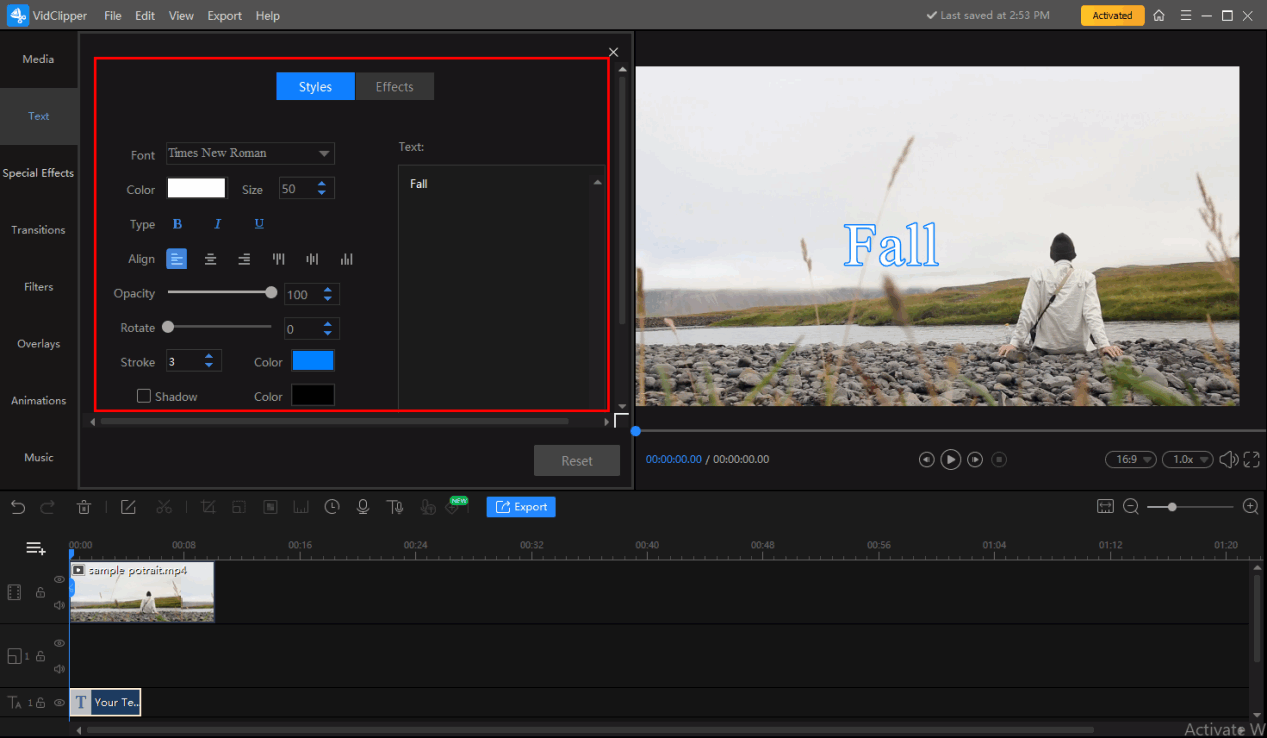Open the blue stroke color swatch
1267x738 pixels.
click(312, 361)
